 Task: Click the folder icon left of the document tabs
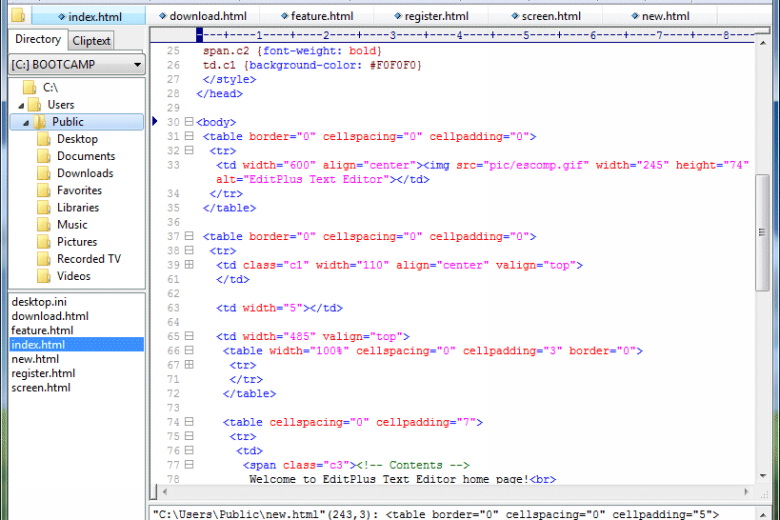[18, 15]
